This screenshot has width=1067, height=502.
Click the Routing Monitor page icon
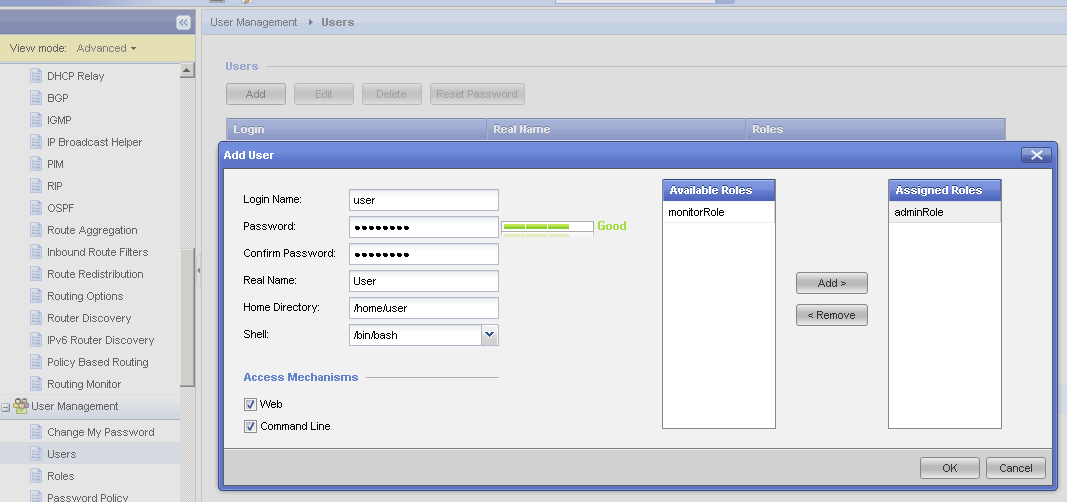coord(36,384)
